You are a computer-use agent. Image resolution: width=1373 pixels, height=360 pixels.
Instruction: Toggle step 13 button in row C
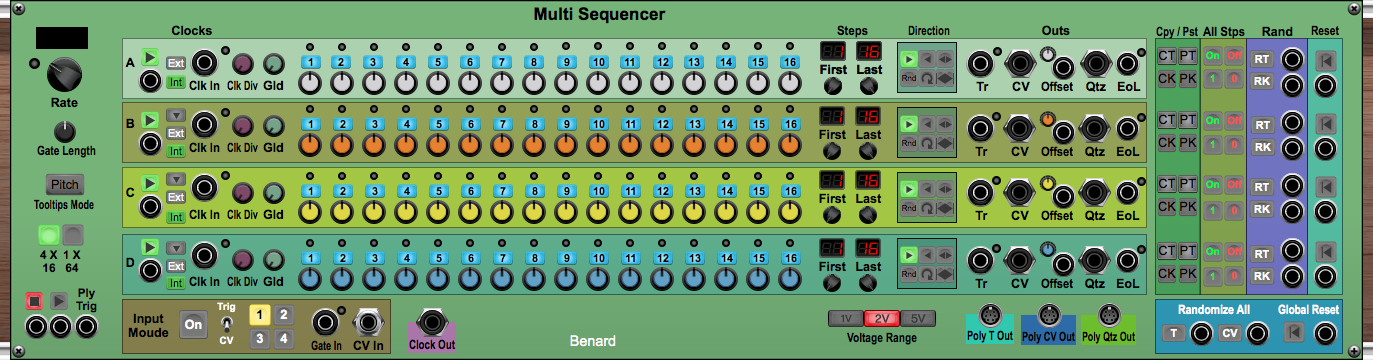point(694,191)
